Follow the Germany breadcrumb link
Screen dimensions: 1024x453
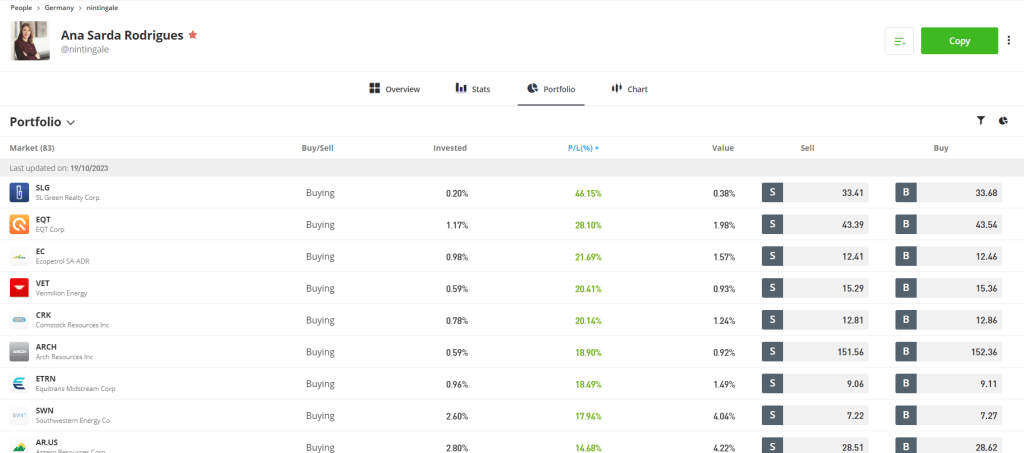59,7
